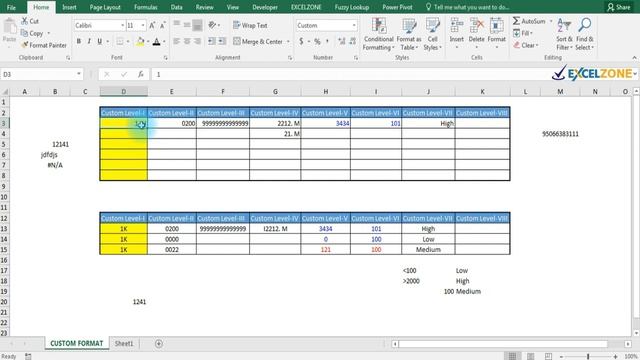Open the File menu
640x360 pixels.
coord(11,7)
